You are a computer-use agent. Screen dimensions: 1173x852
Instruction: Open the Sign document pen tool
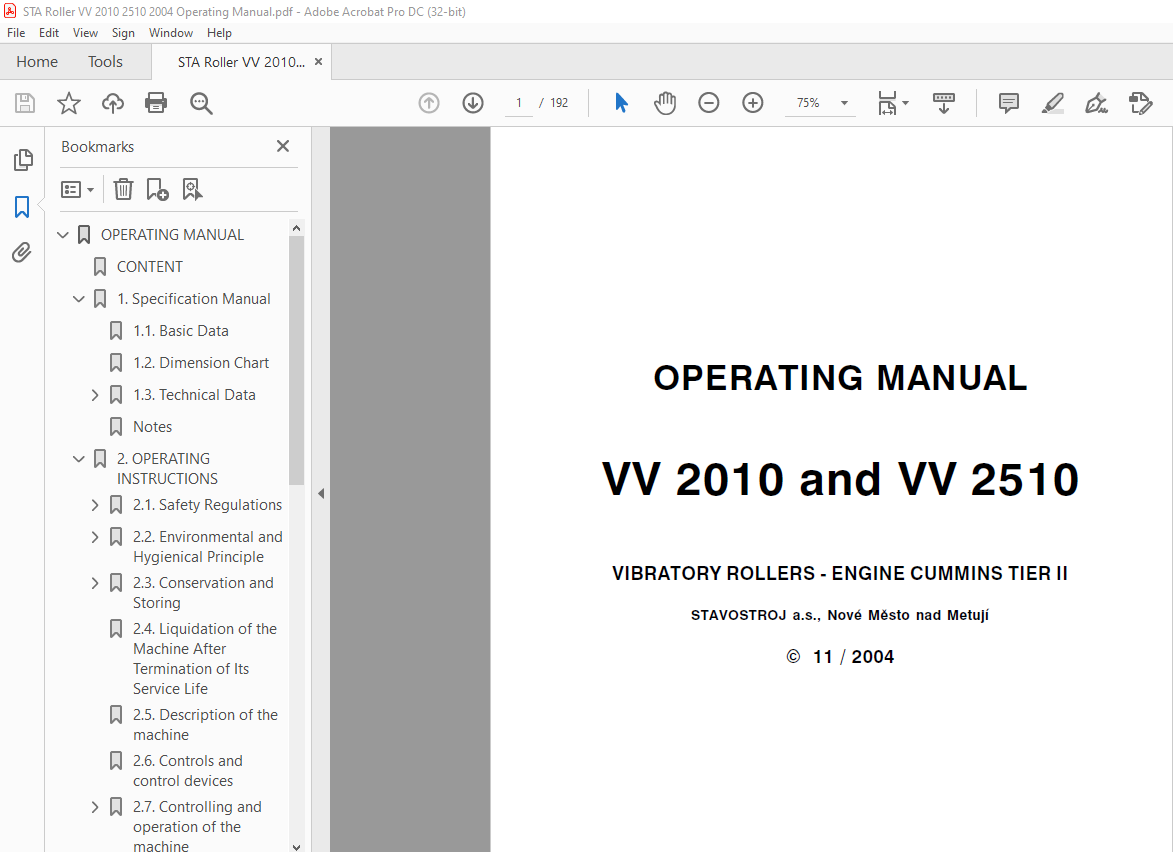(1097, 103)
